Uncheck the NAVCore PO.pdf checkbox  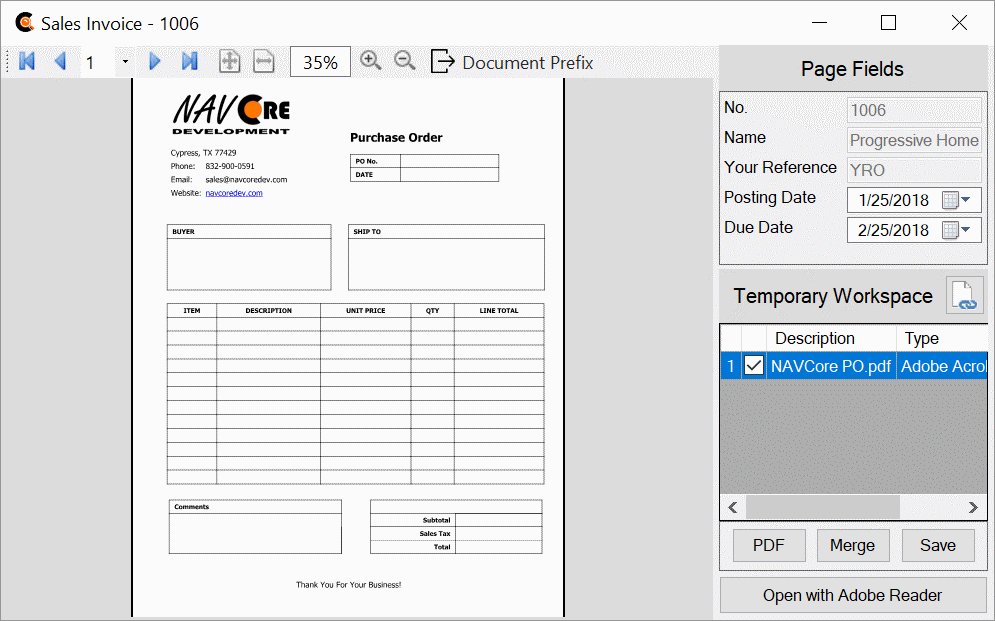(x=753, y=365)
